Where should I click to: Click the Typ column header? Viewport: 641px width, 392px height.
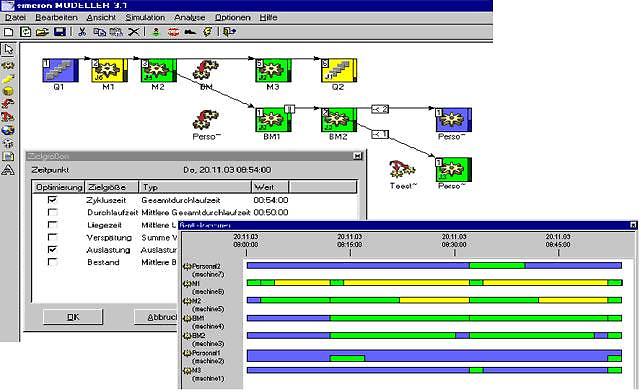click(195, 187)
